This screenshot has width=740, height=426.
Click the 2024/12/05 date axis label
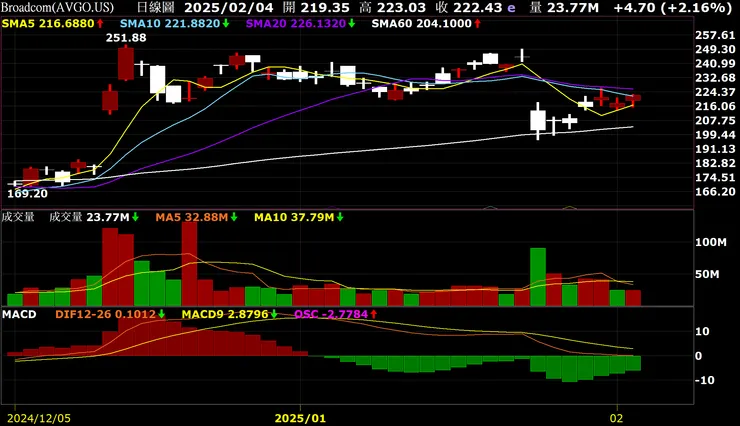39,418
